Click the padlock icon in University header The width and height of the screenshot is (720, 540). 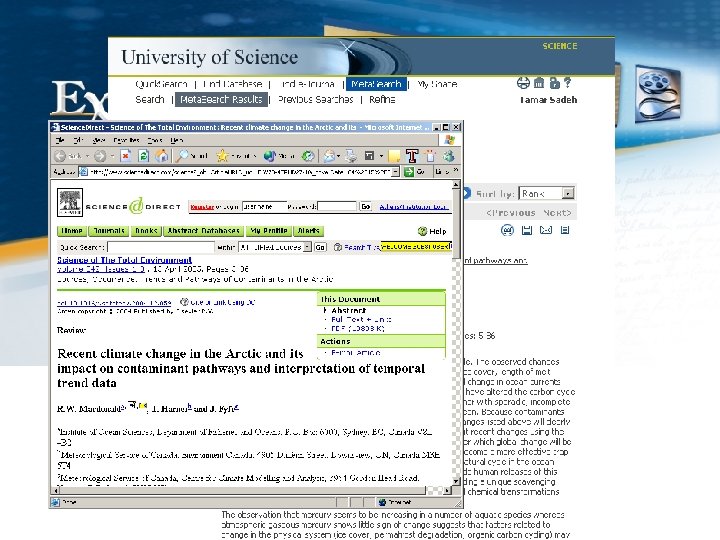pyautogui.click(x=555, y=83)
